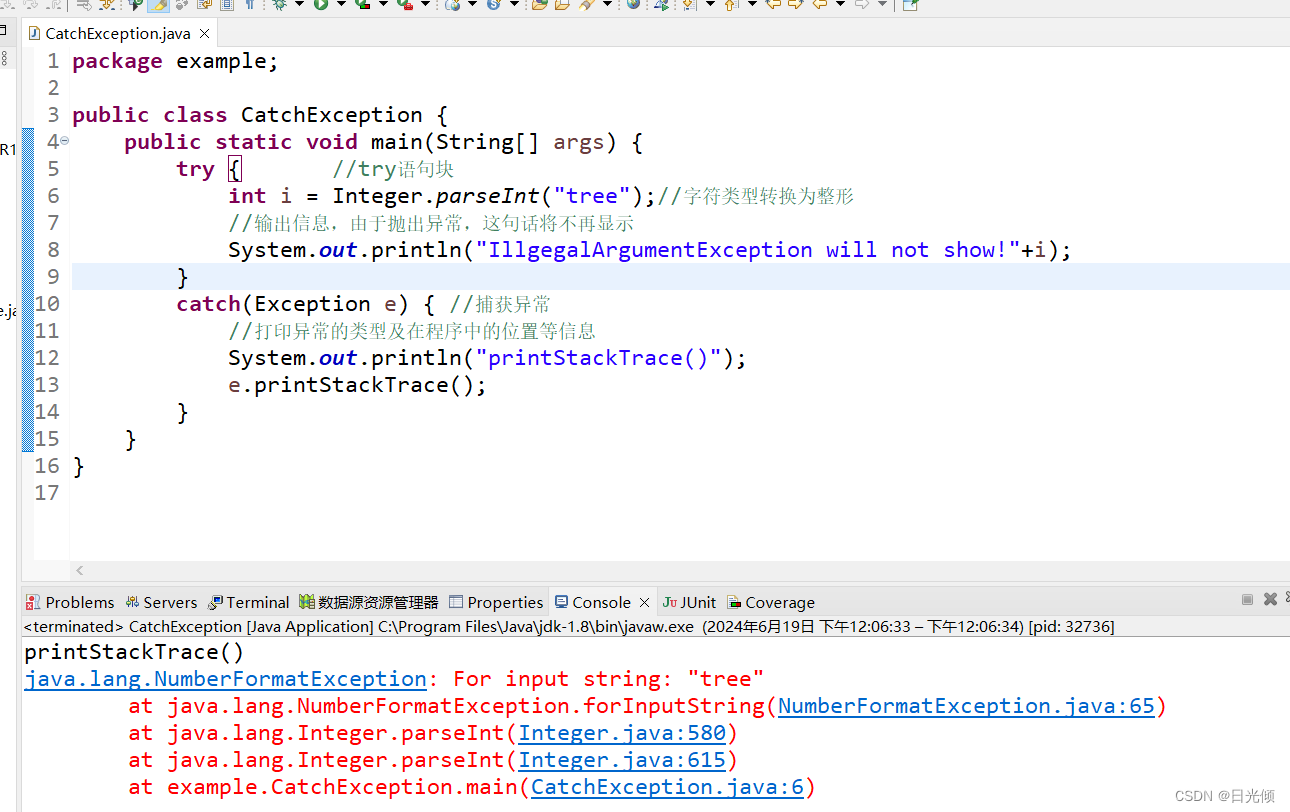Open Integer.java:580 stack trace link

click(622, 733)
